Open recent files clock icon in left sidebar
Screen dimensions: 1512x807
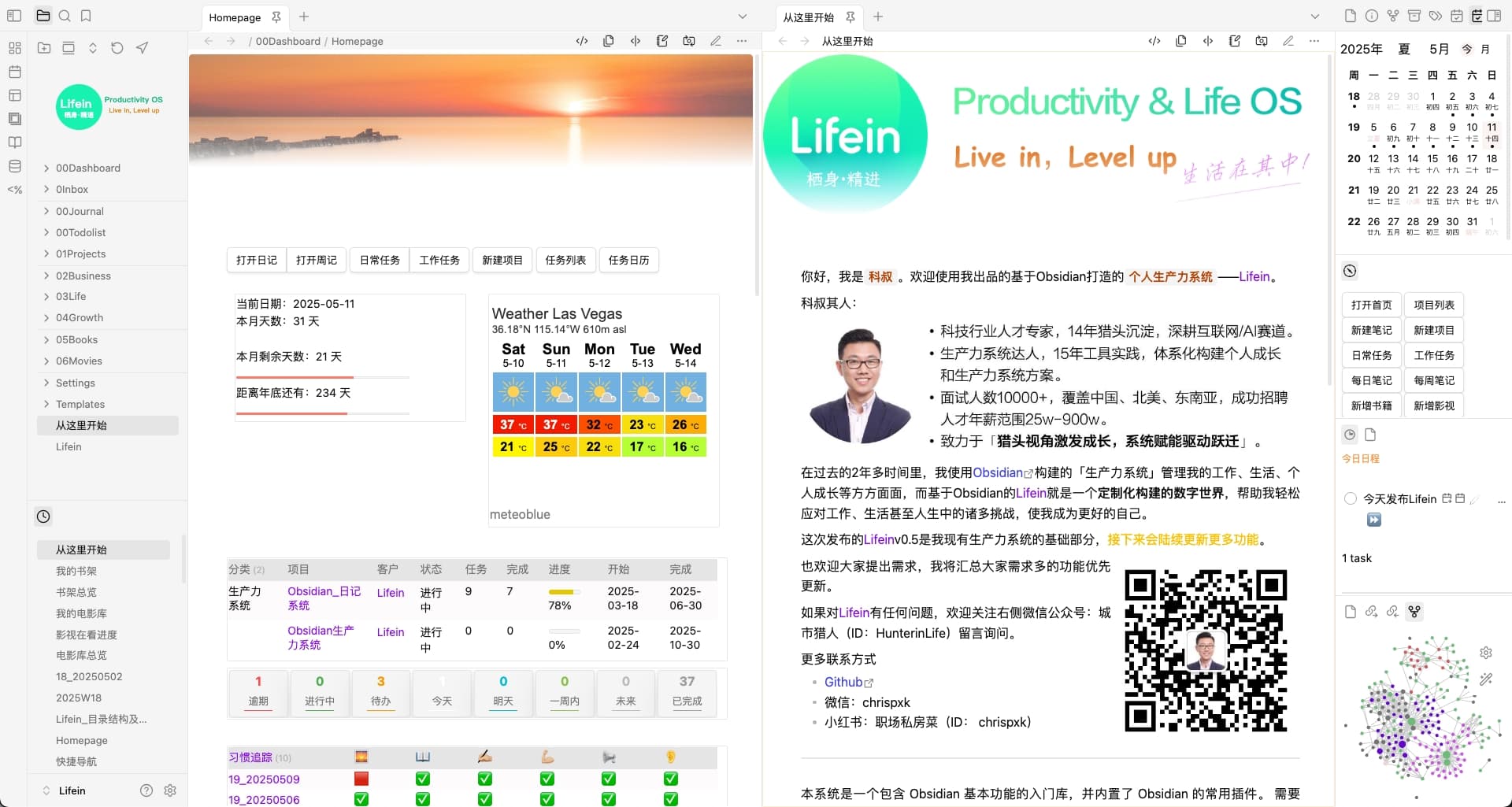click(43, 516)
